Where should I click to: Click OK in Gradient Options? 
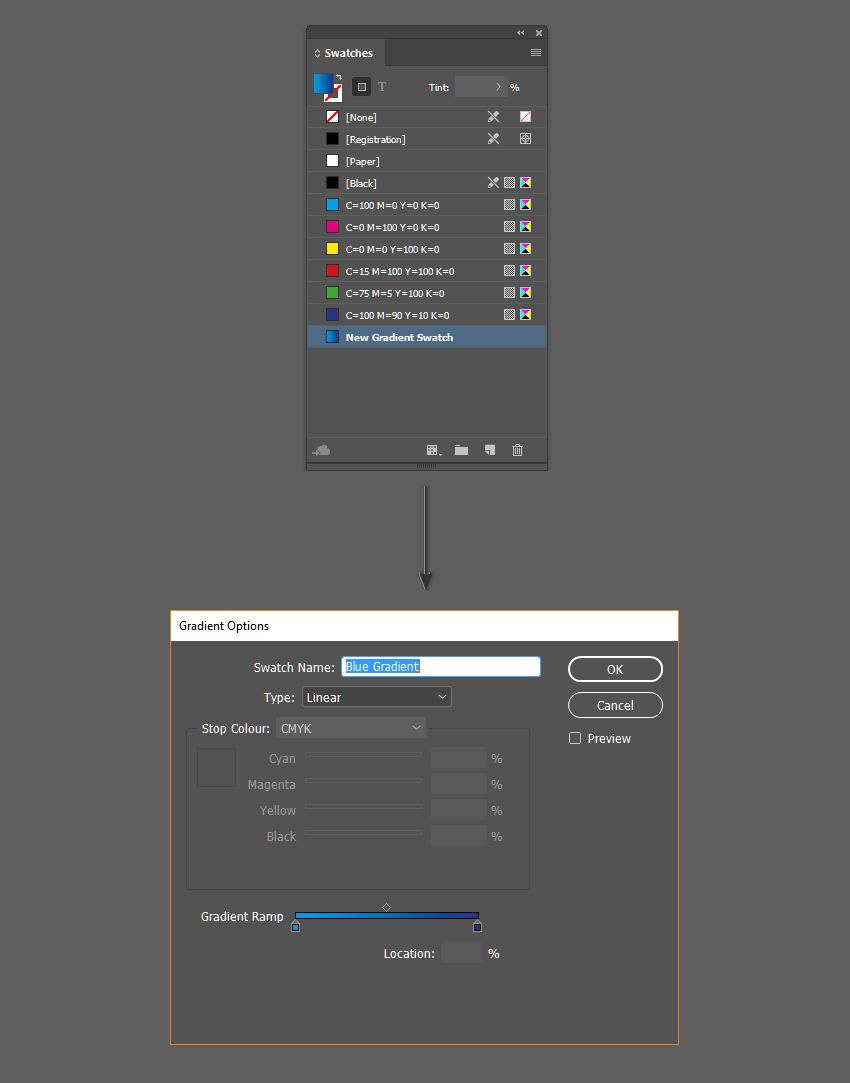tap(615, 669)
